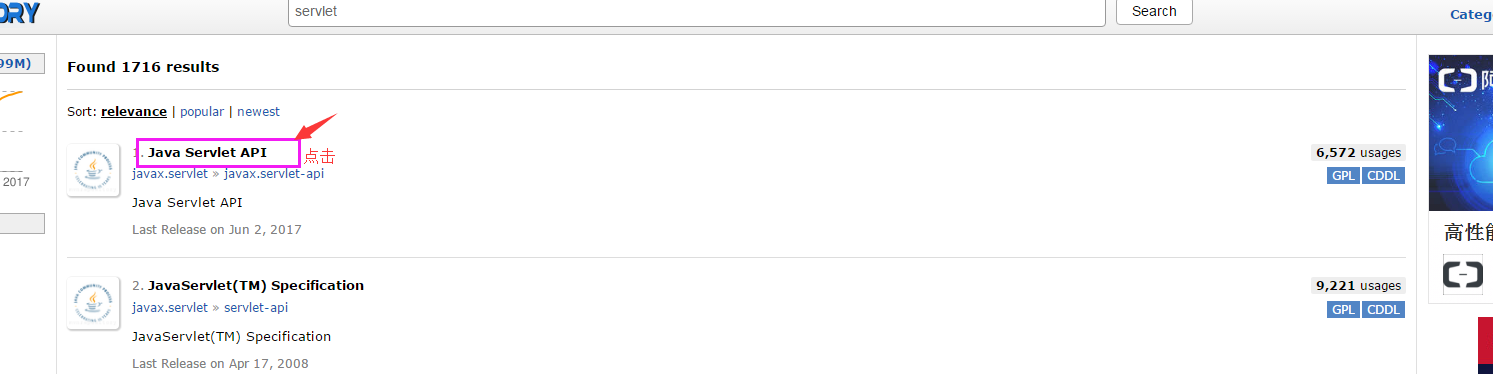Select GPL license badge of Java Servlet API
The width and height of the screenshot is (1493, 374).
click(x=1343, y=176)
